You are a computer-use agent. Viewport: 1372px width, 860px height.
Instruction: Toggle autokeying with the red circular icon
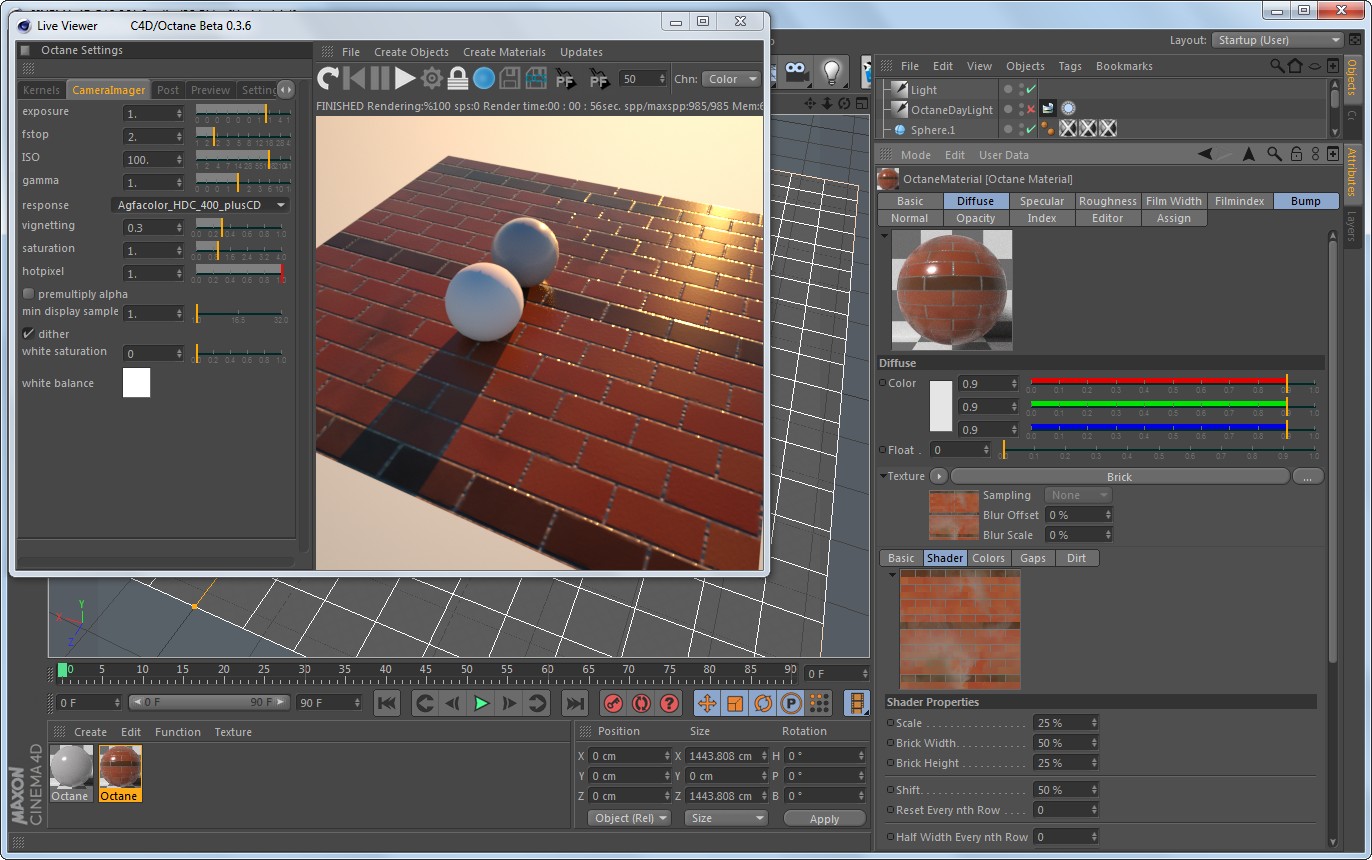(x=641, y=703)
